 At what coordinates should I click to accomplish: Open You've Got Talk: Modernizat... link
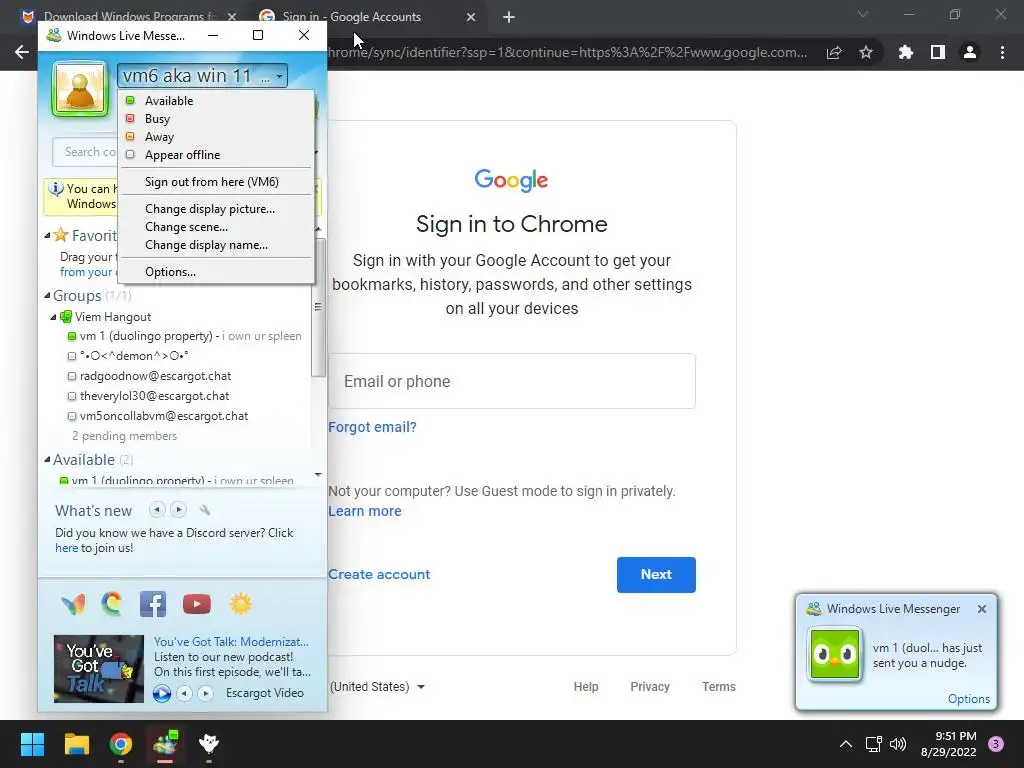pyautogui.click(x=231, y=642)
